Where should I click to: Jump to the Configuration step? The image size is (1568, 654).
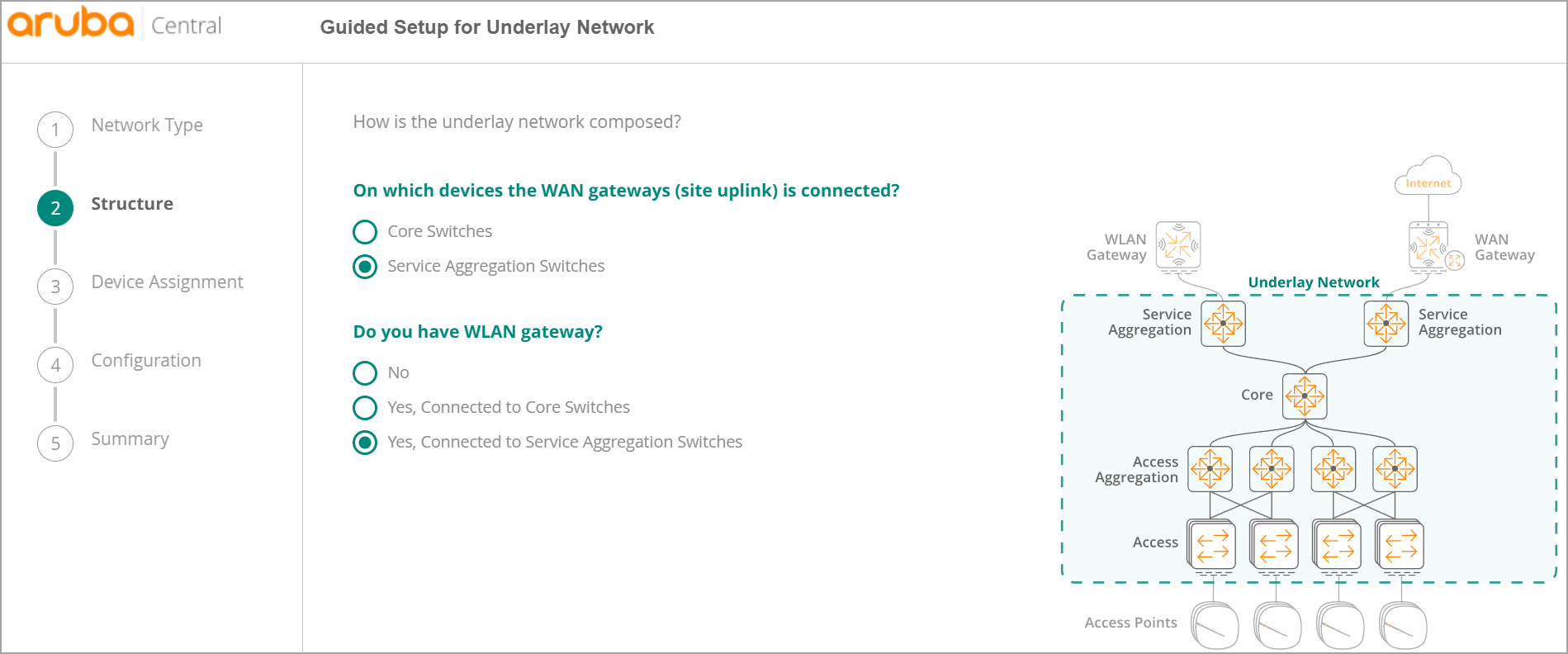click(146, 361)
